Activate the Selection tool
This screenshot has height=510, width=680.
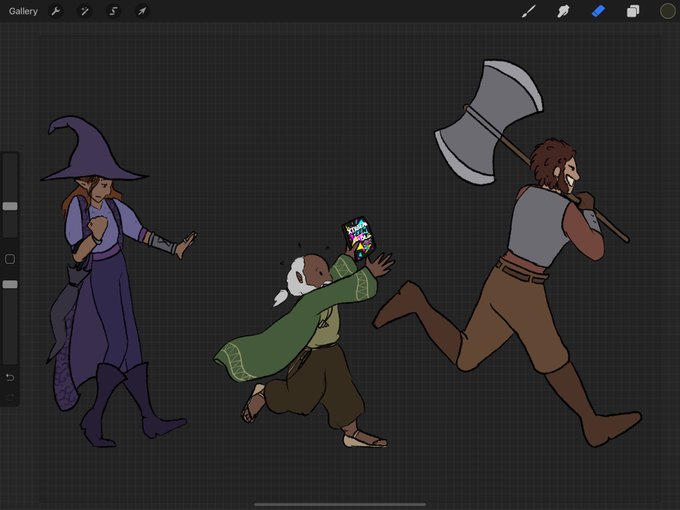coord(113,11)
